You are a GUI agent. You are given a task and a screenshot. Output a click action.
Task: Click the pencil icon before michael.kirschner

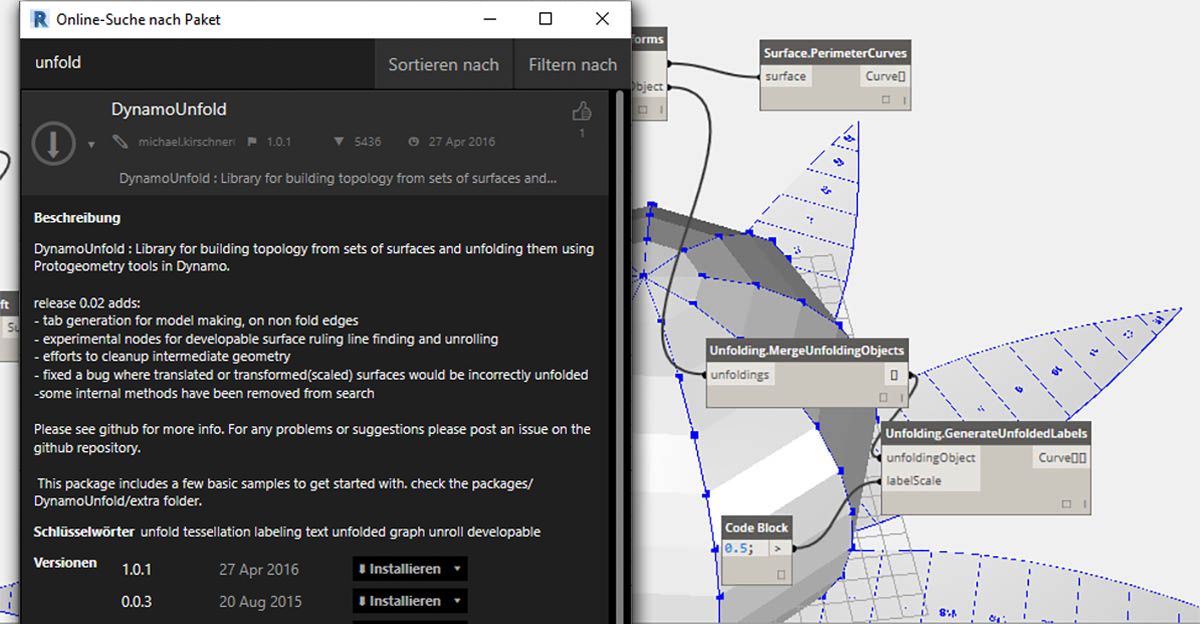(121, 142)
